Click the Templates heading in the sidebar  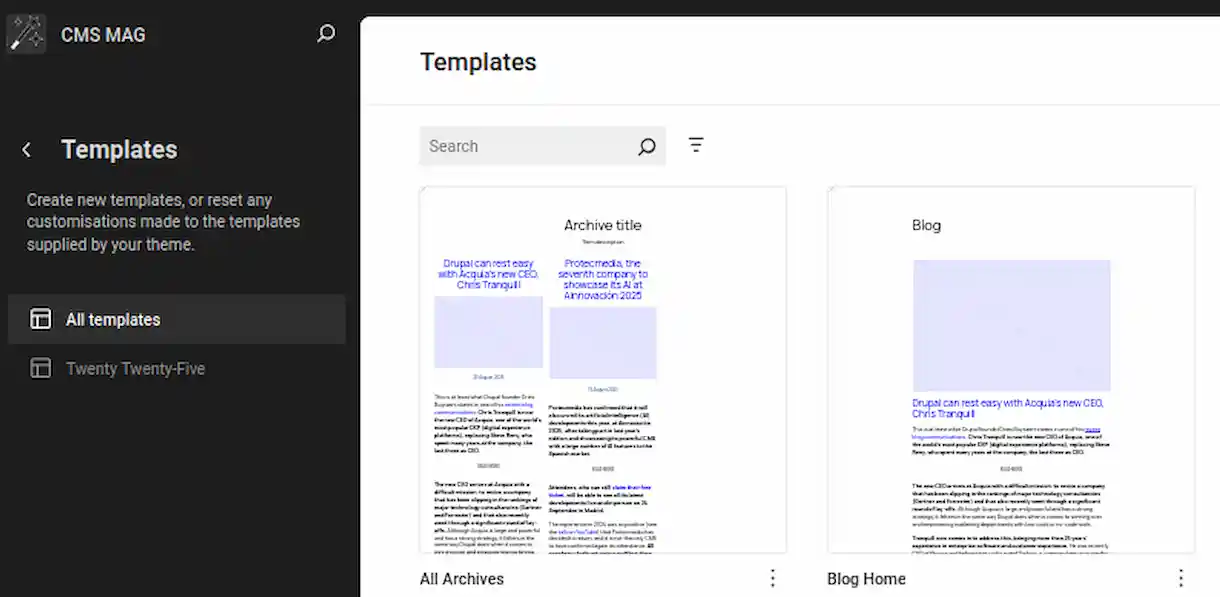[x=119, y=150]
